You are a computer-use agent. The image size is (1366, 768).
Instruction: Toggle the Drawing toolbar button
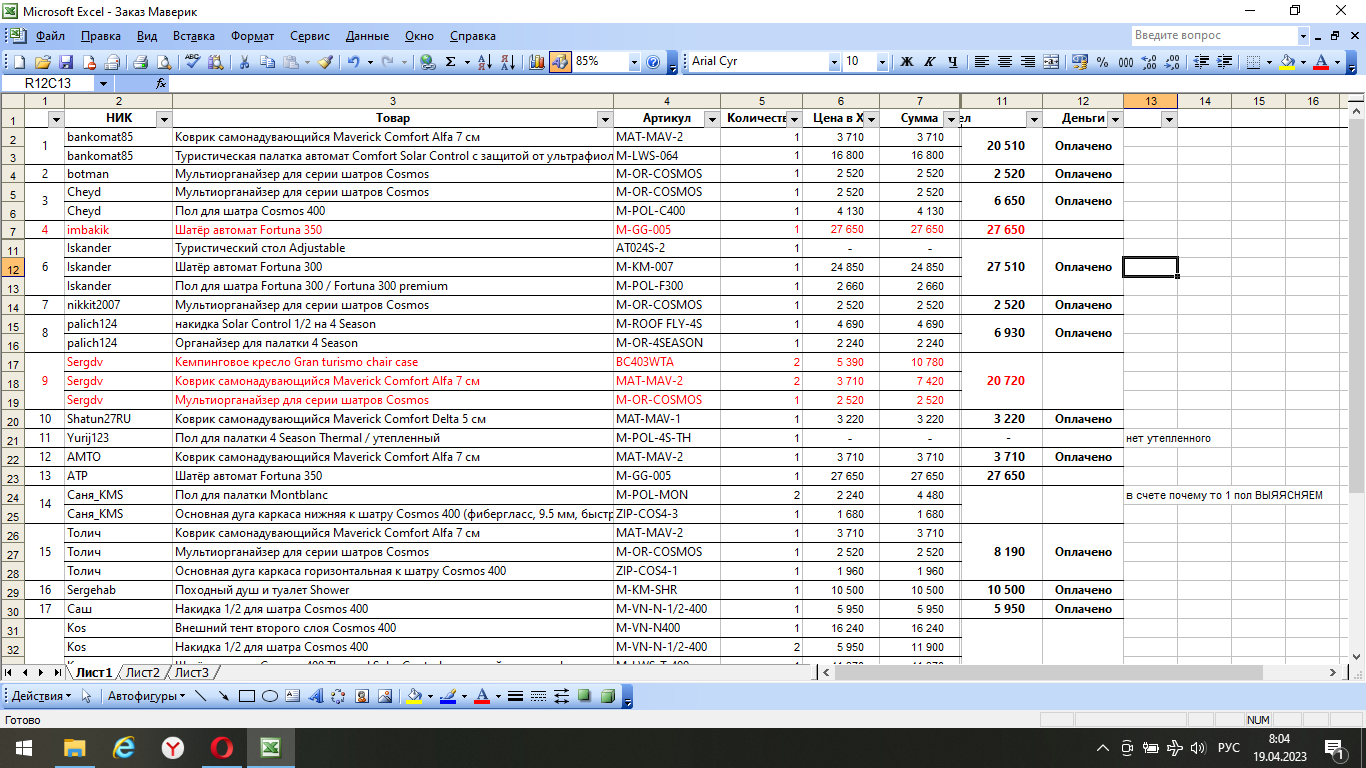click(x=560, y=62)
